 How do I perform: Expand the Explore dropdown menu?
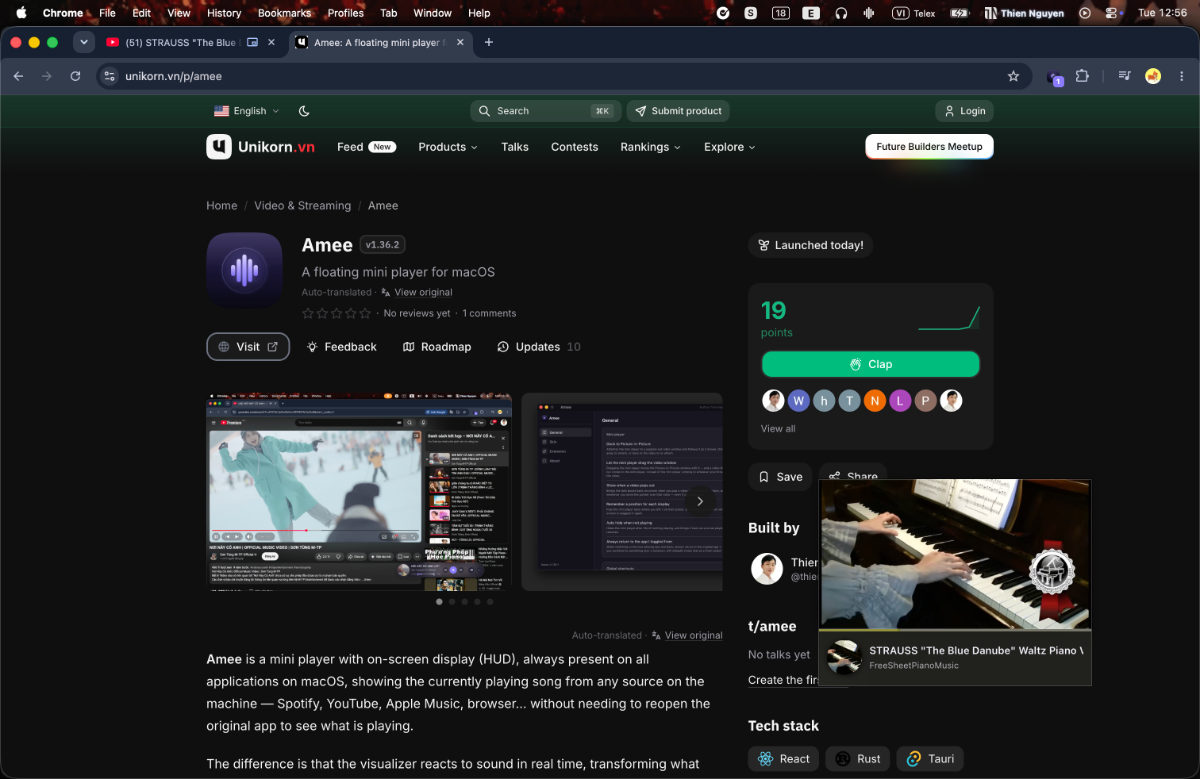(729, 147)
